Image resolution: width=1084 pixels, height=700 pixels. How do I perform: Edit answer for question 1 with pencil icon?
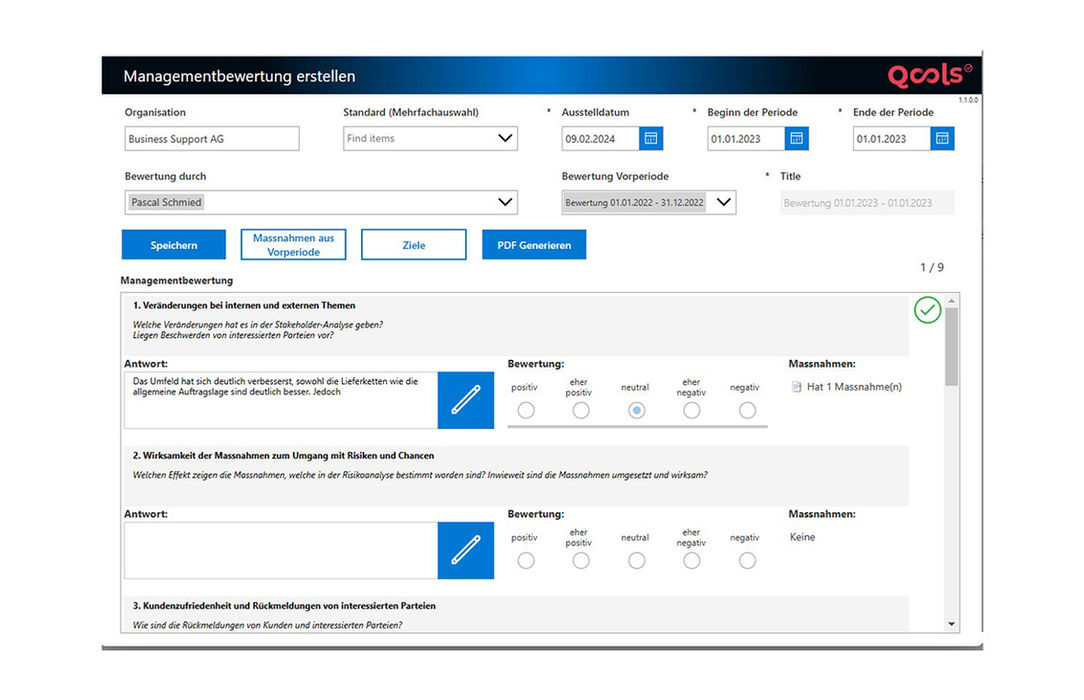coord(466,400)
